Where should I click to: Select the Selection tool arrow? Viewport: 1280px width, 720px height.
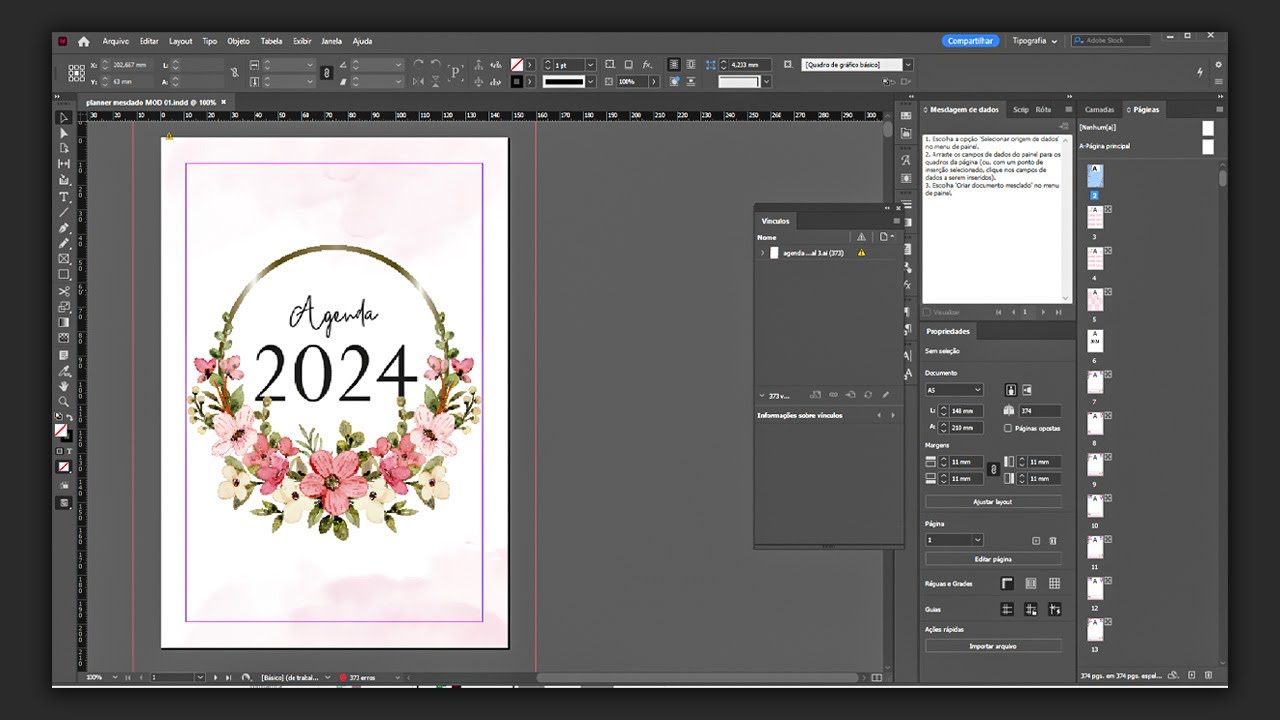pos(64,118)
